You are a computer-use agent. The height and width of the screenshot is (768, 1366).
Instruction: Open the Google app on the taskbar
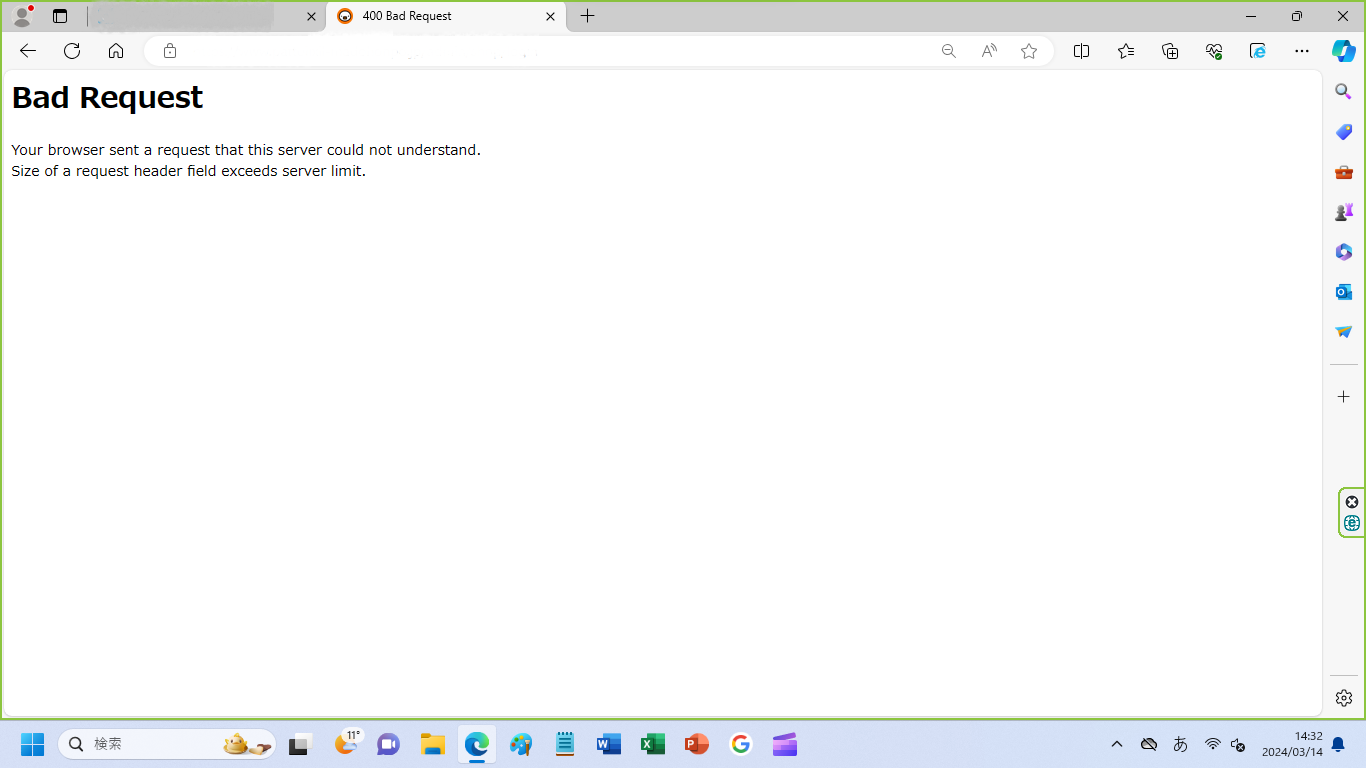[741, 744]
